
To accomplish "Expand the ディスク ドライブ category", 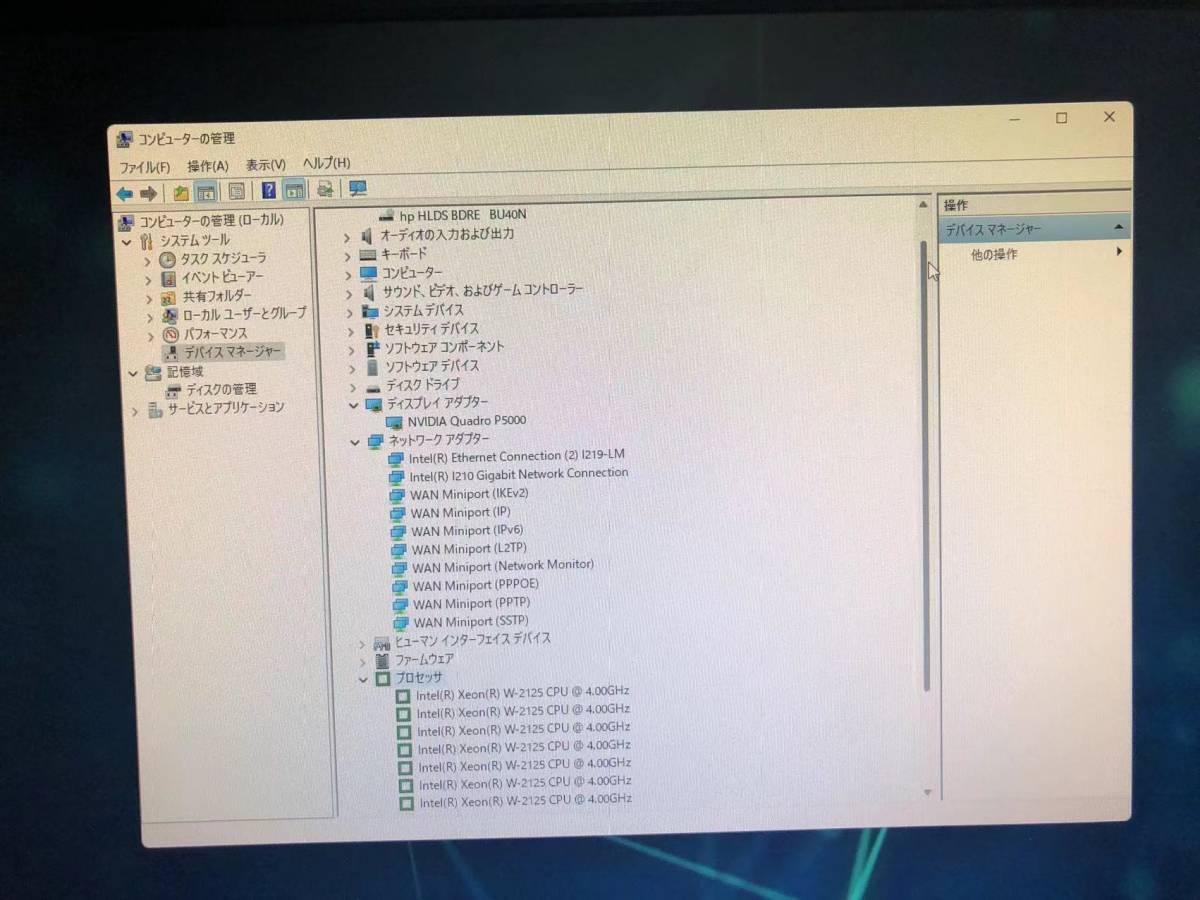I will coord(352,387).
